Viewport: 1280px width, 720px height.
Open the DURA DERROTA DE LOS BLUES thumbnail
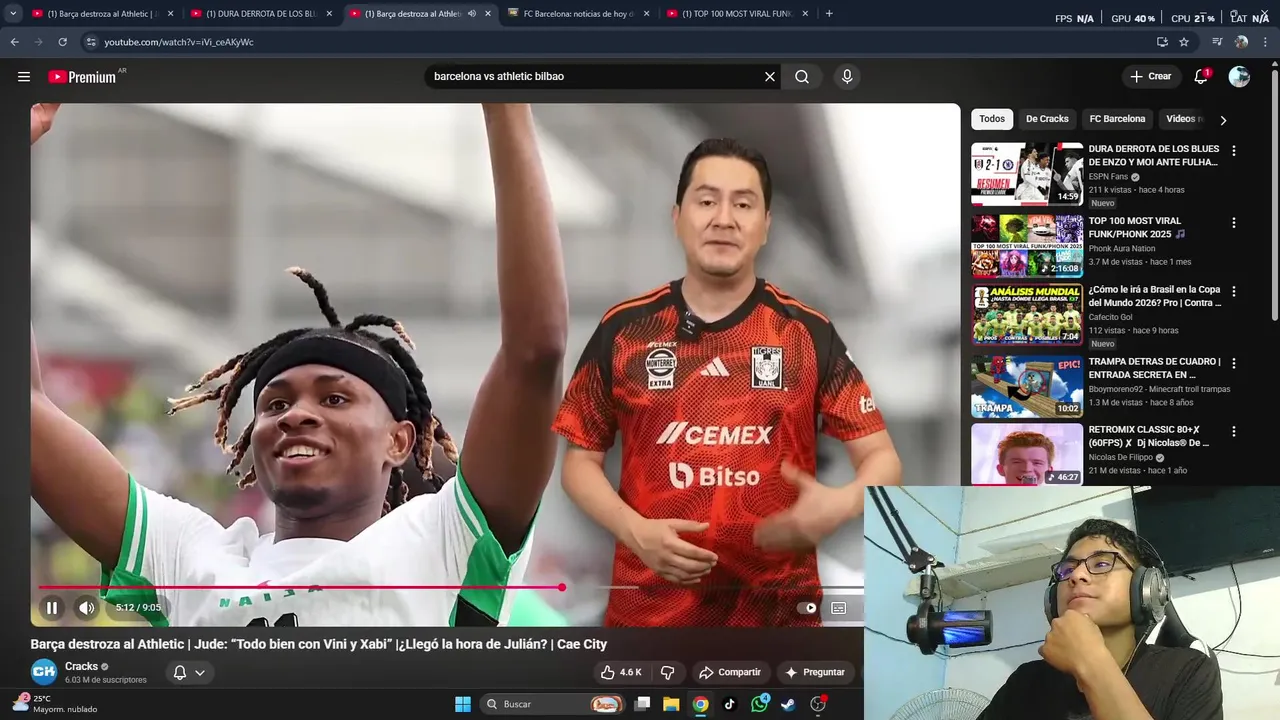pyautogui.click(x=1027, y=174)
